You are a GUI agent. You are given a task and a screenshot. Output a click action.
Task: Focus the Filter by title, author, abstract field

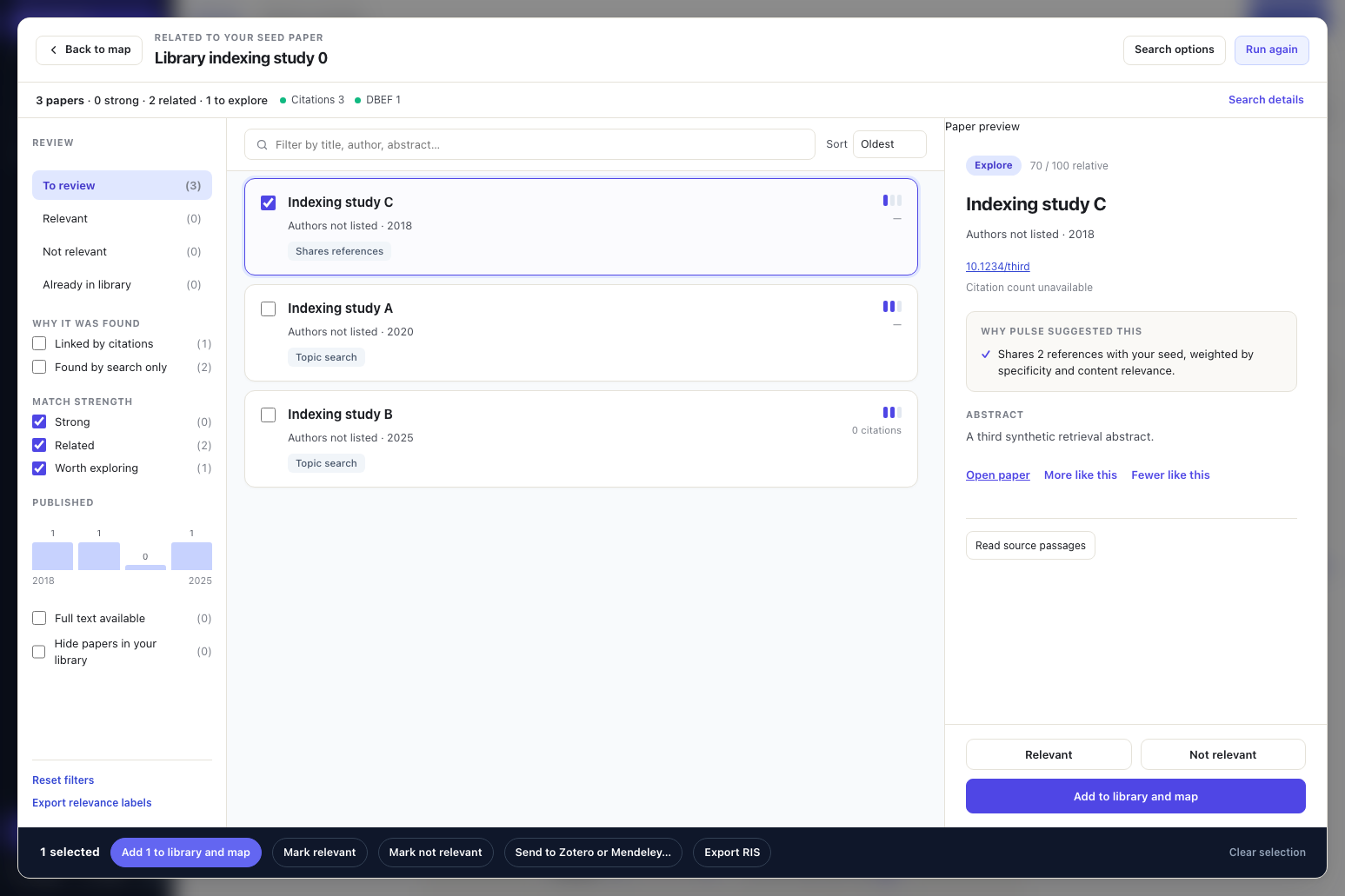tap(529, 144)
